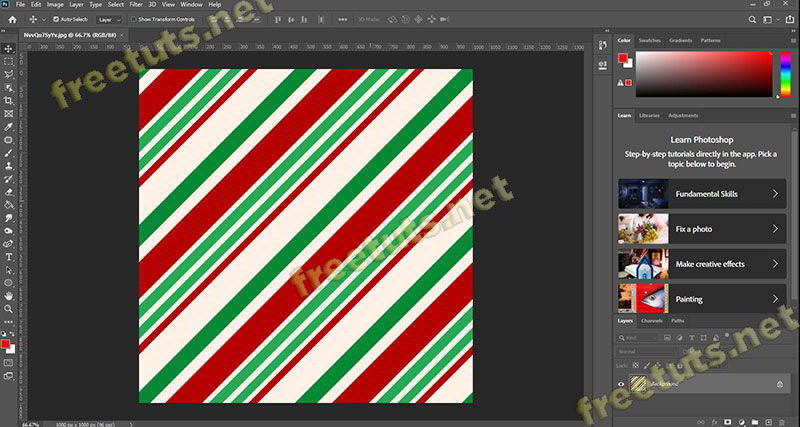Image resolution: width=800 pixels, height=427 pixels.
Task: Select the Pen tool
Action: [x=9, y=244]
